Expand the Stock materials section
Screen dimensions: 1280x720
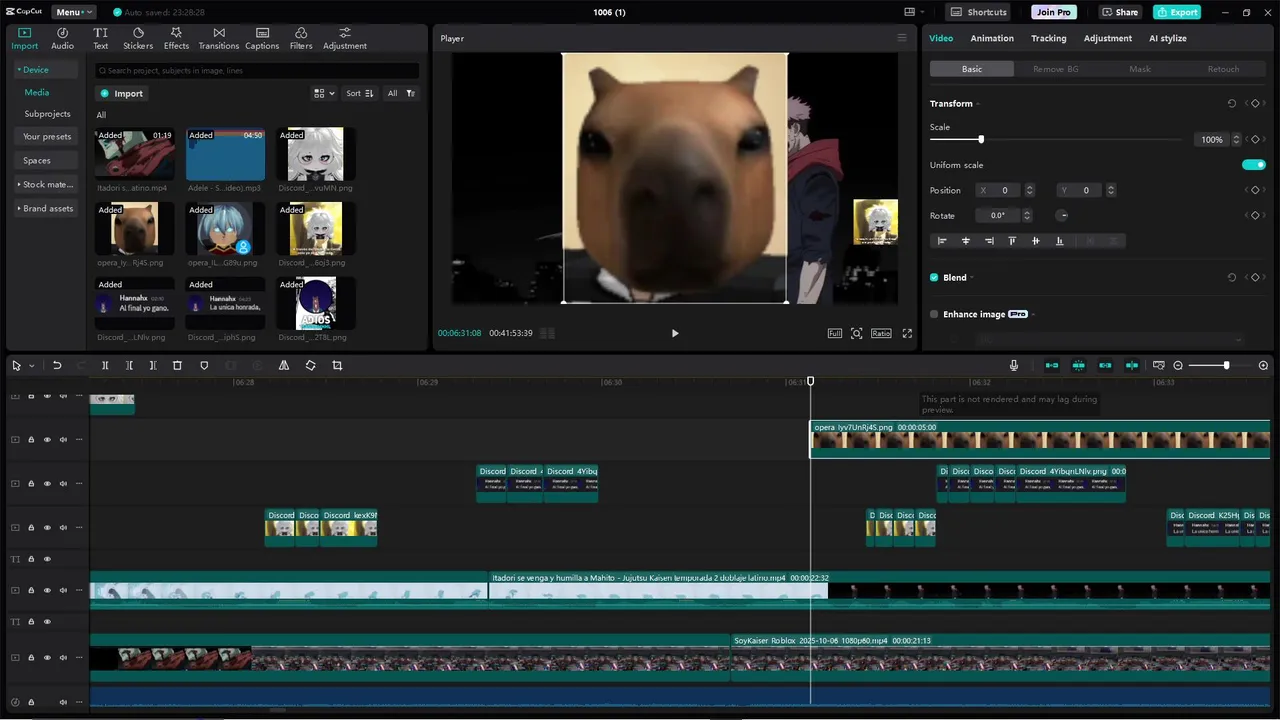coord(46,184)
